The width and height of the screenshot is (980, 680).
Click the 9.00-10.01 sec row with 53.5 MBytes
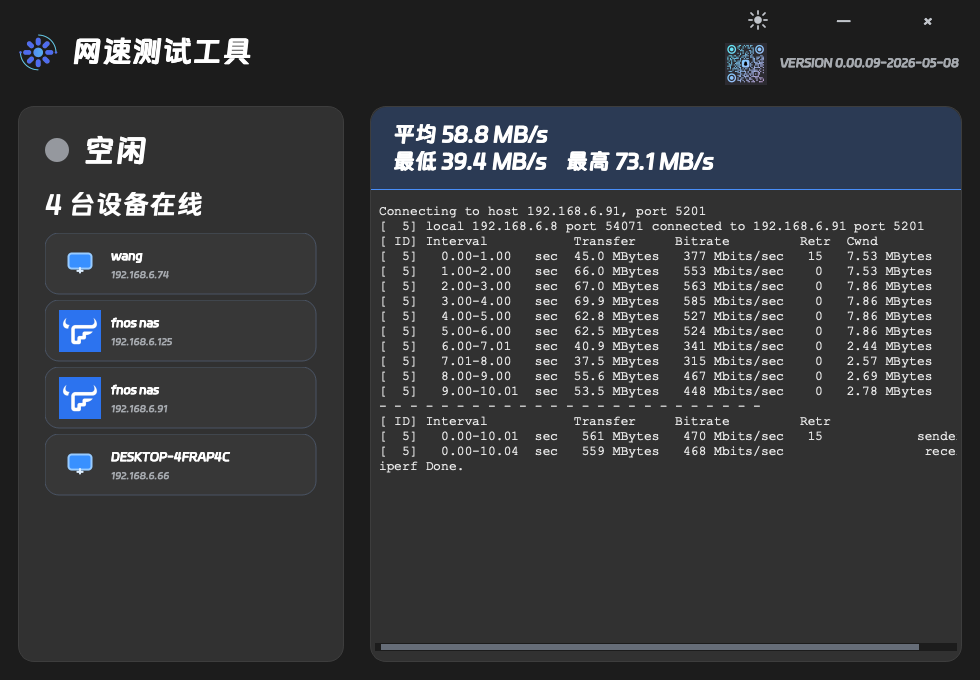coord(656,391)
